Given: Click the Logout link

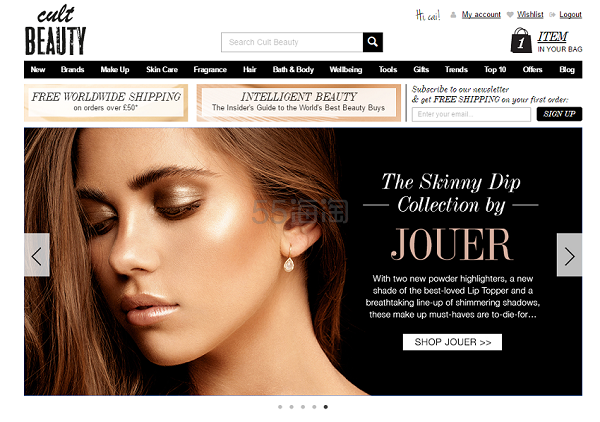Looking at the screenshot, I should pyautogui.click(x=570, y=15).
